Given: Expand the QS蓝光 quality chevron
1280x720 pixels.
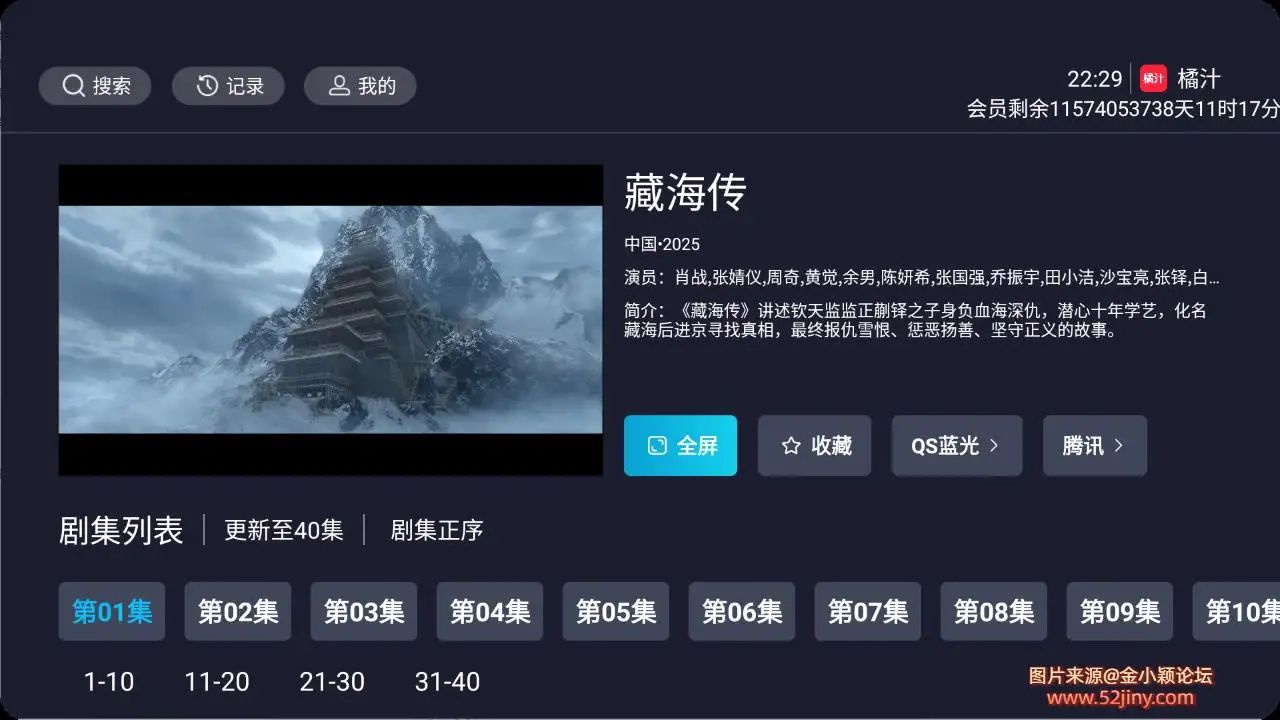Looking at the screenshot, I should [x=994, y=446].
